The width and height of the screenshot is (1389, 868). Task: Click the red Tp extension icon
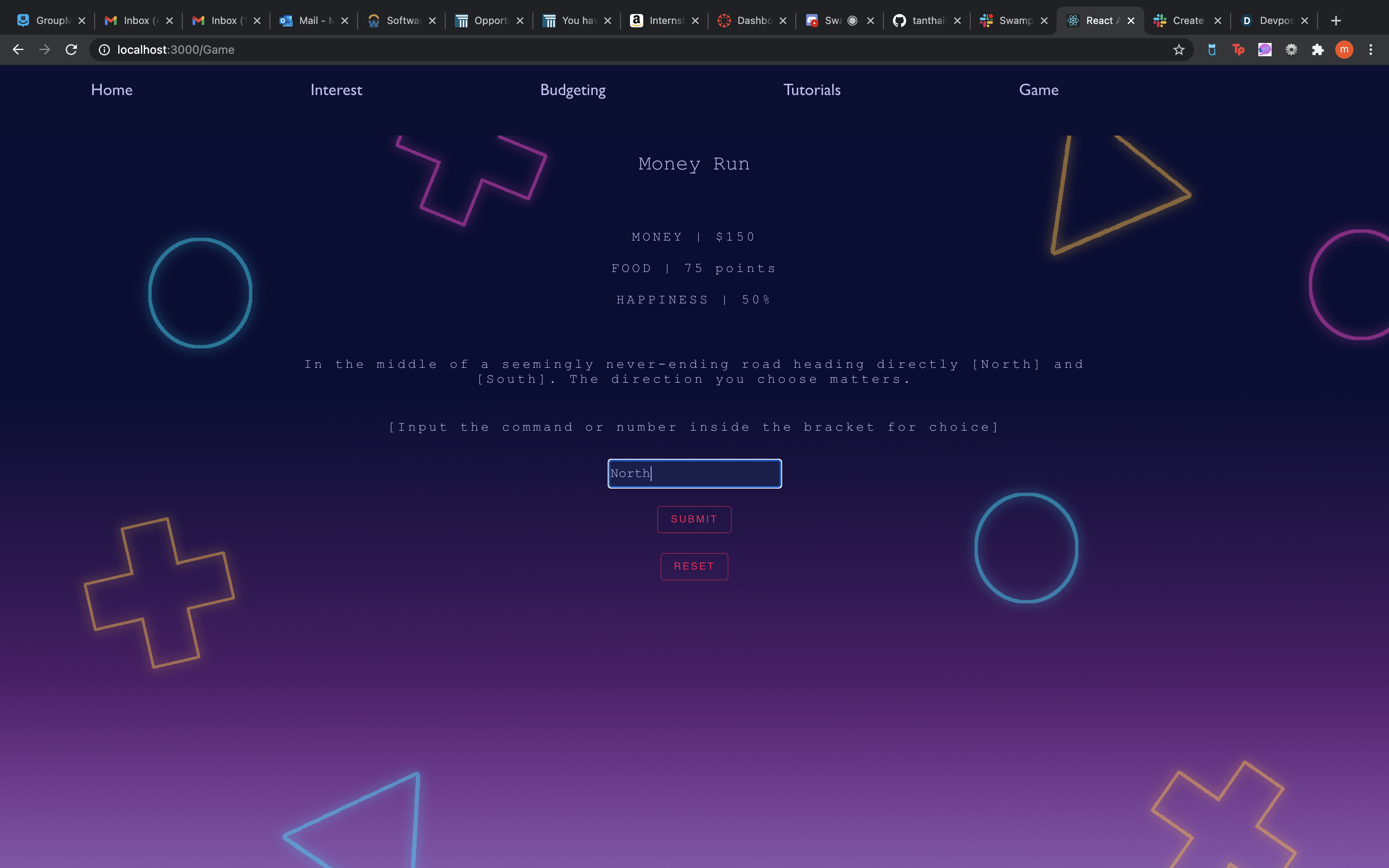coord(1238,50)
